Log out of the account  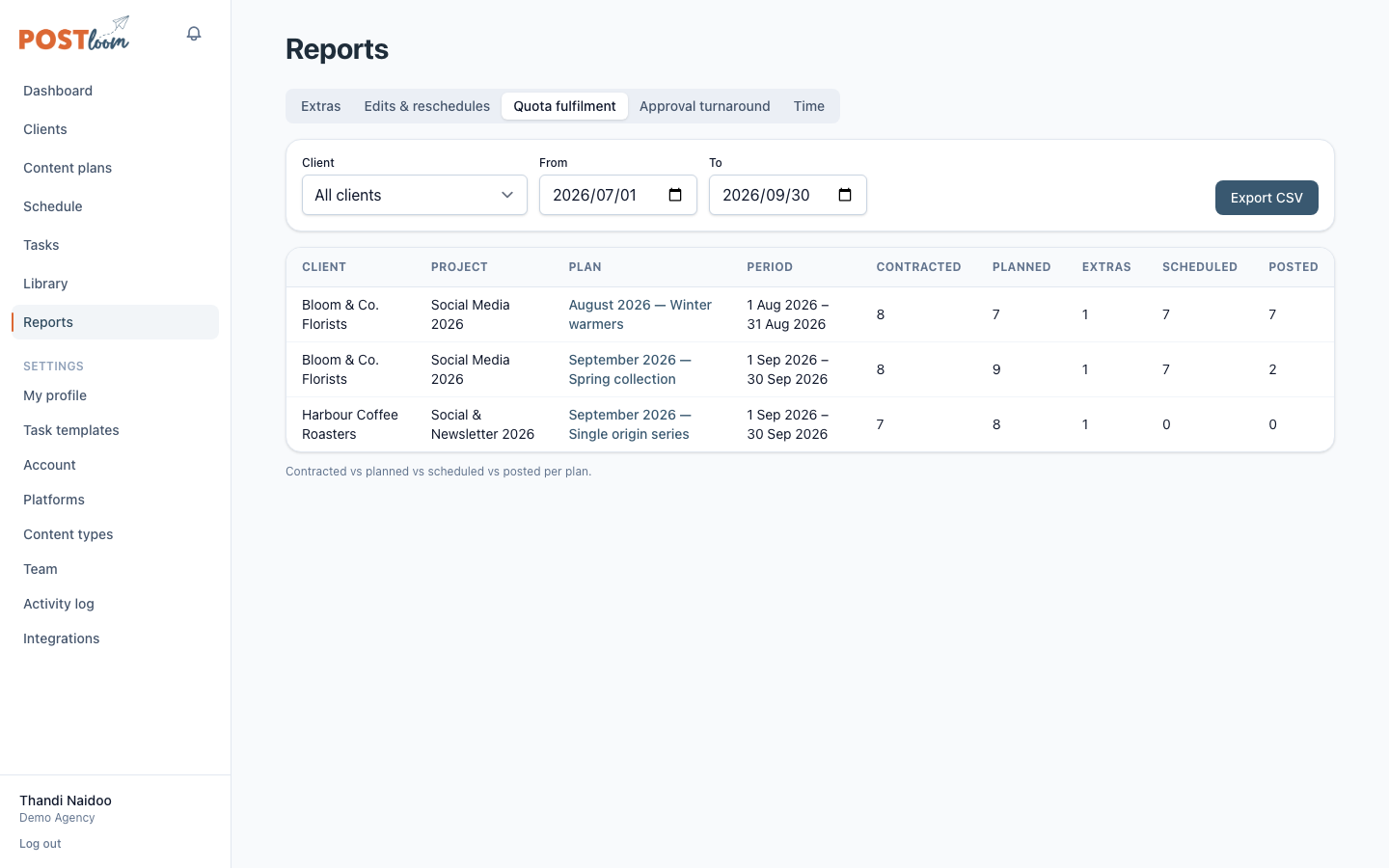[41, 844]
